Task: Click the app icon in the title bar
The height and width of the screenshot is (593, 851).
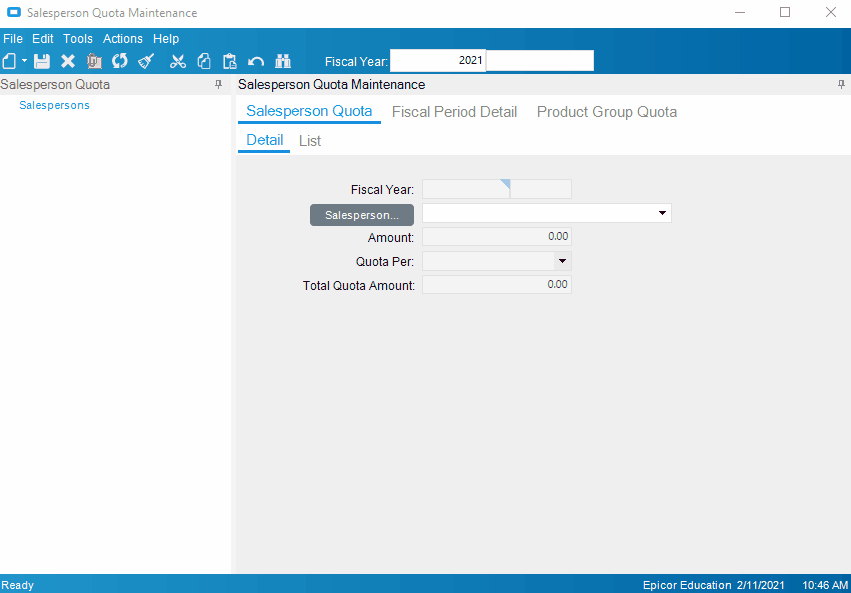Action: 14,12
